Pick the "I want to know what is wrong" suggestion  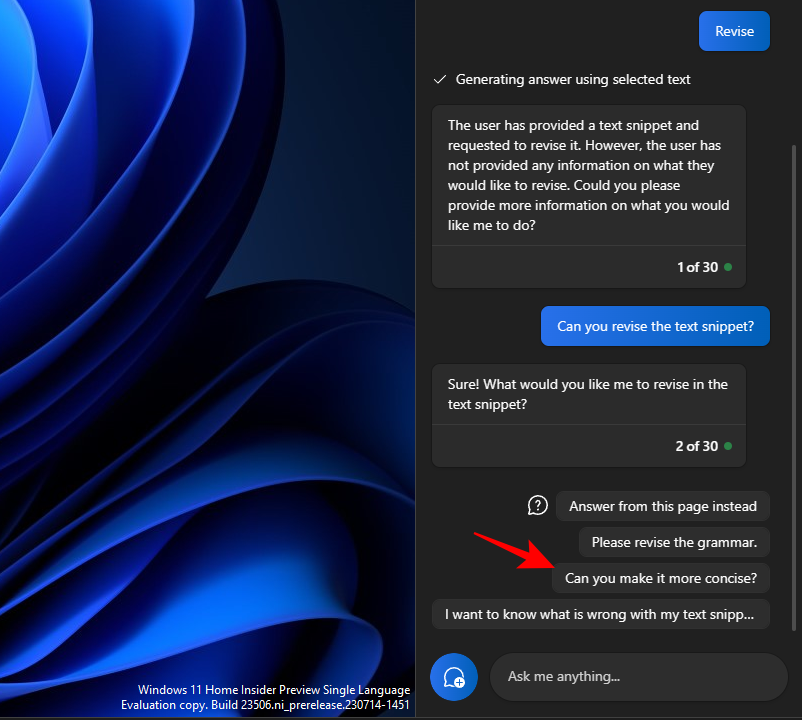point(601,614)
